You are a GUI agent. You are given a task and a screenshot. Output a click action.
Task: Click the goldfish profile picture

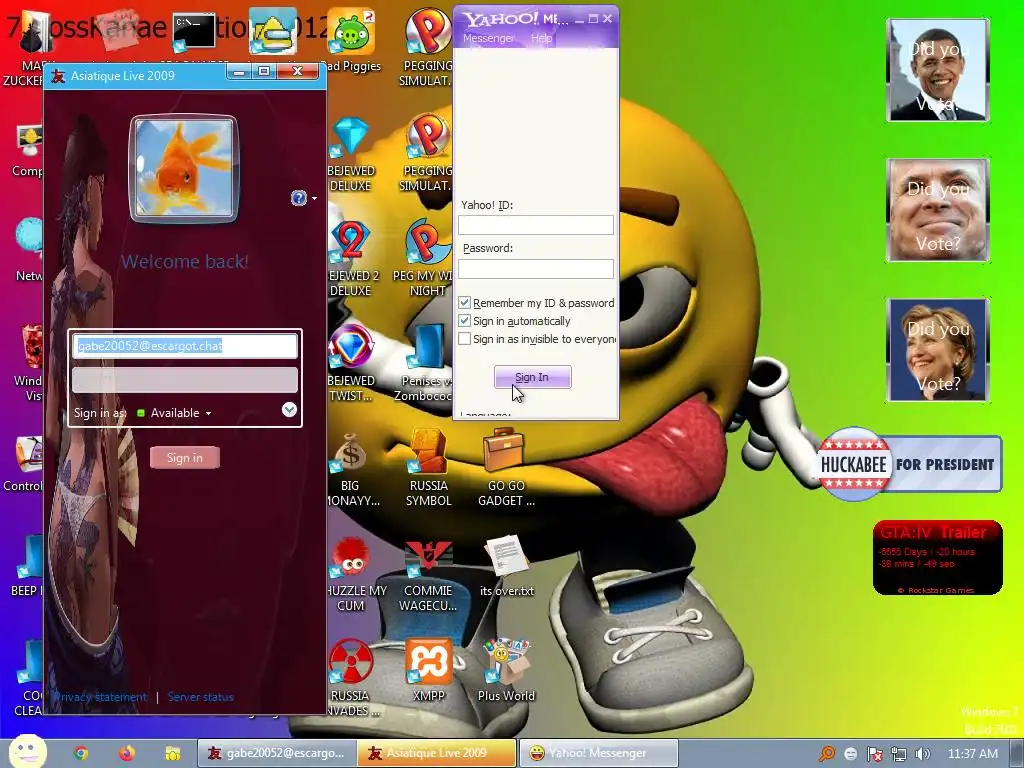click(x=184, y=168)
